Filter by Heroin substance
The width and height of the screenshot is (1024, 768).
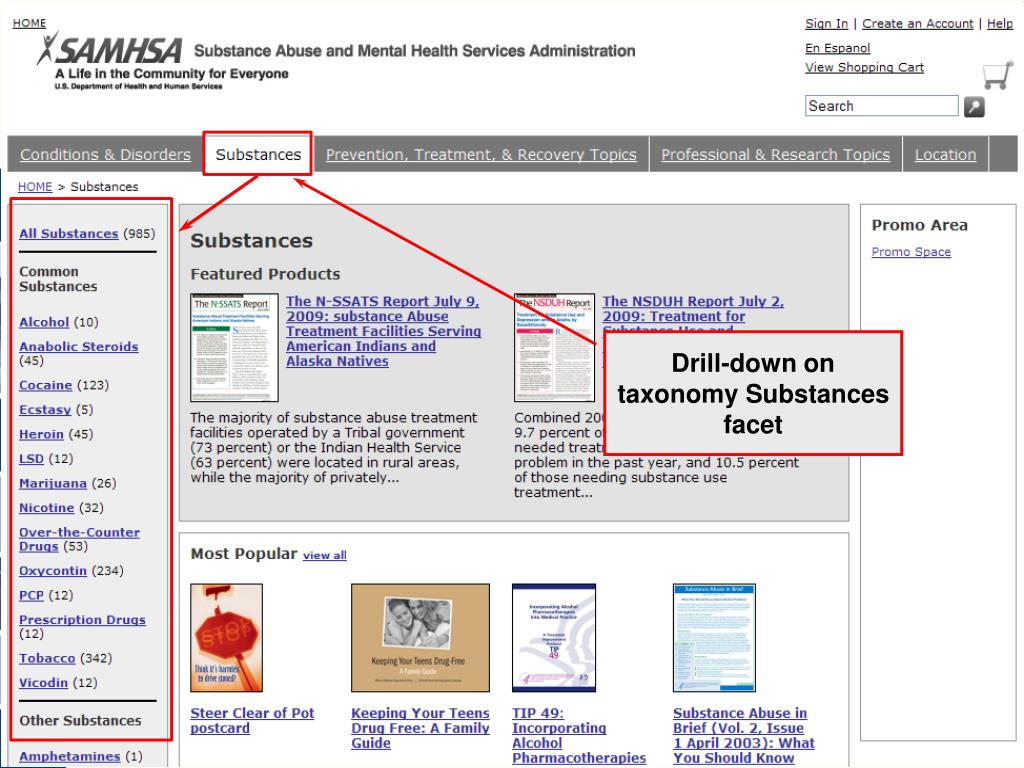(x=41, y=434)
